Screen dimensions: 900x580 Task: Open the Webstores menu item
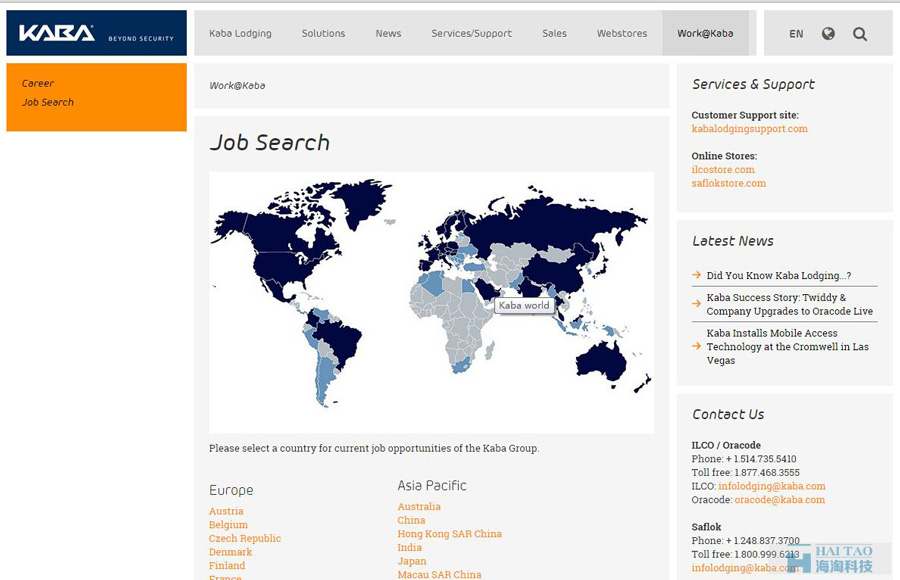[622, 33]
